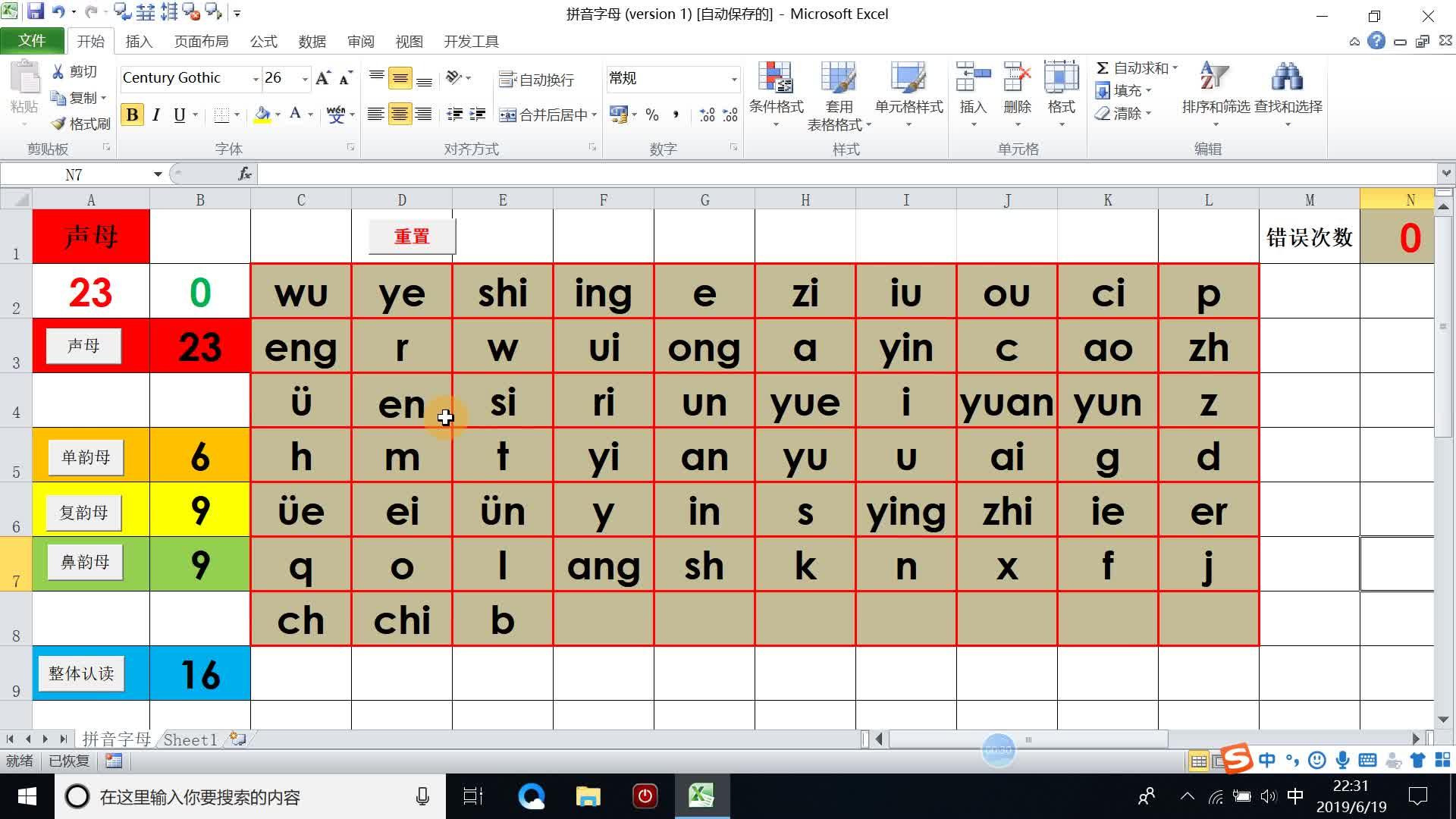Click the Undo arrow icon
This screenshot has width=1456, height=819.
tap(58, 12)
